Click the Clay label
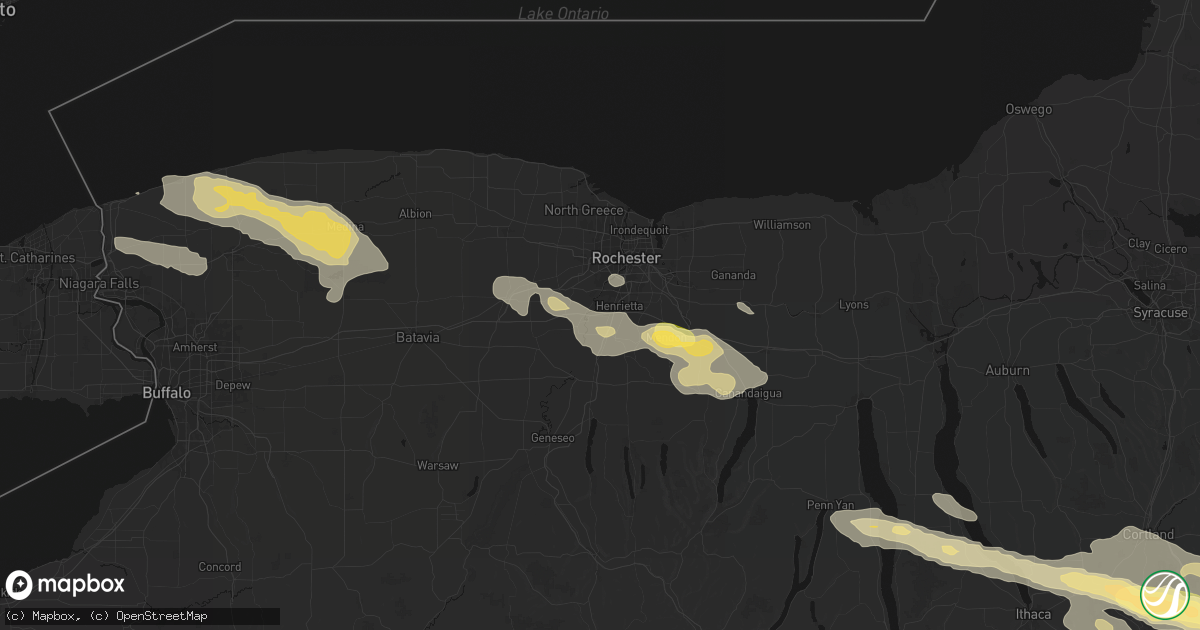 tap(1139, 244)
